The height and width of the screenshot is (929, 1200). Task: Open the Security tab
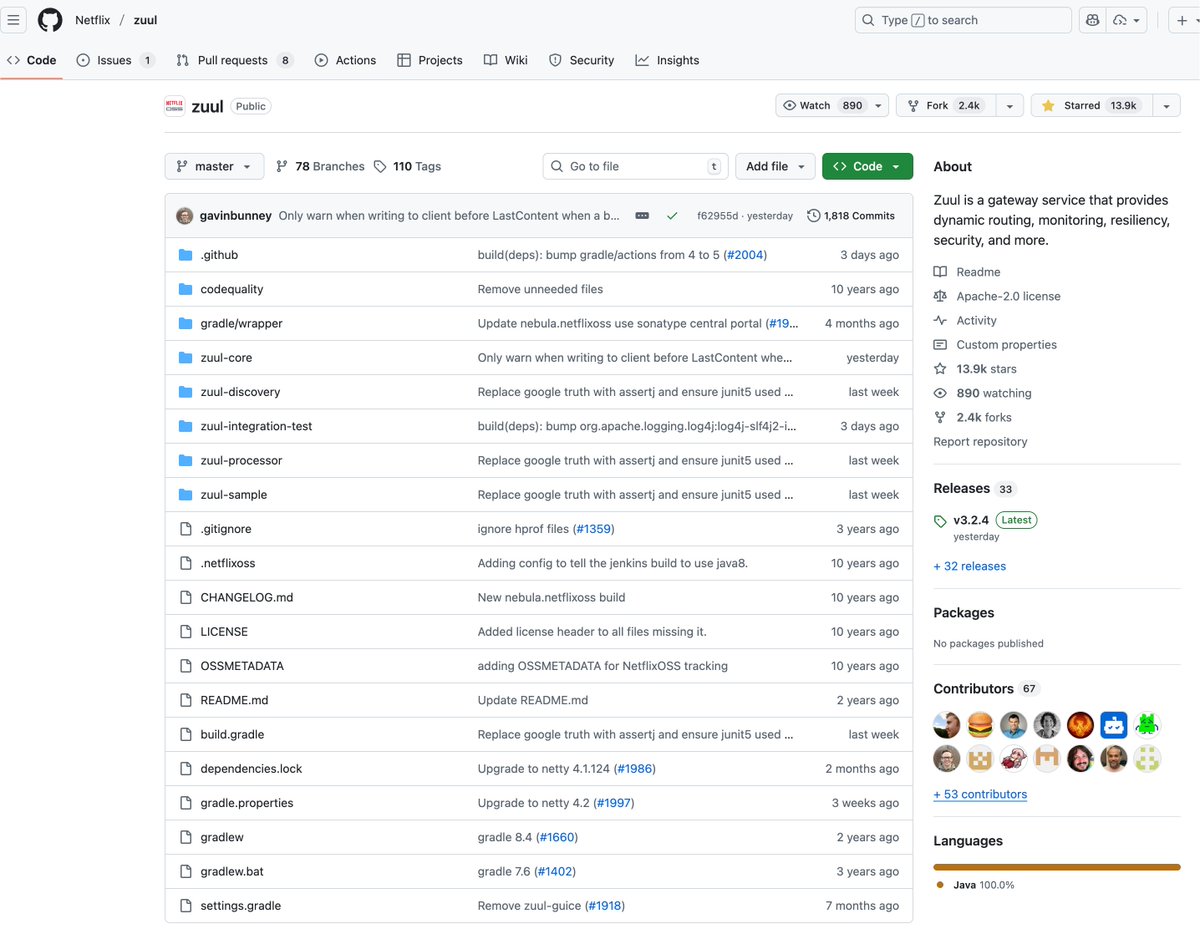click(582, 60)
